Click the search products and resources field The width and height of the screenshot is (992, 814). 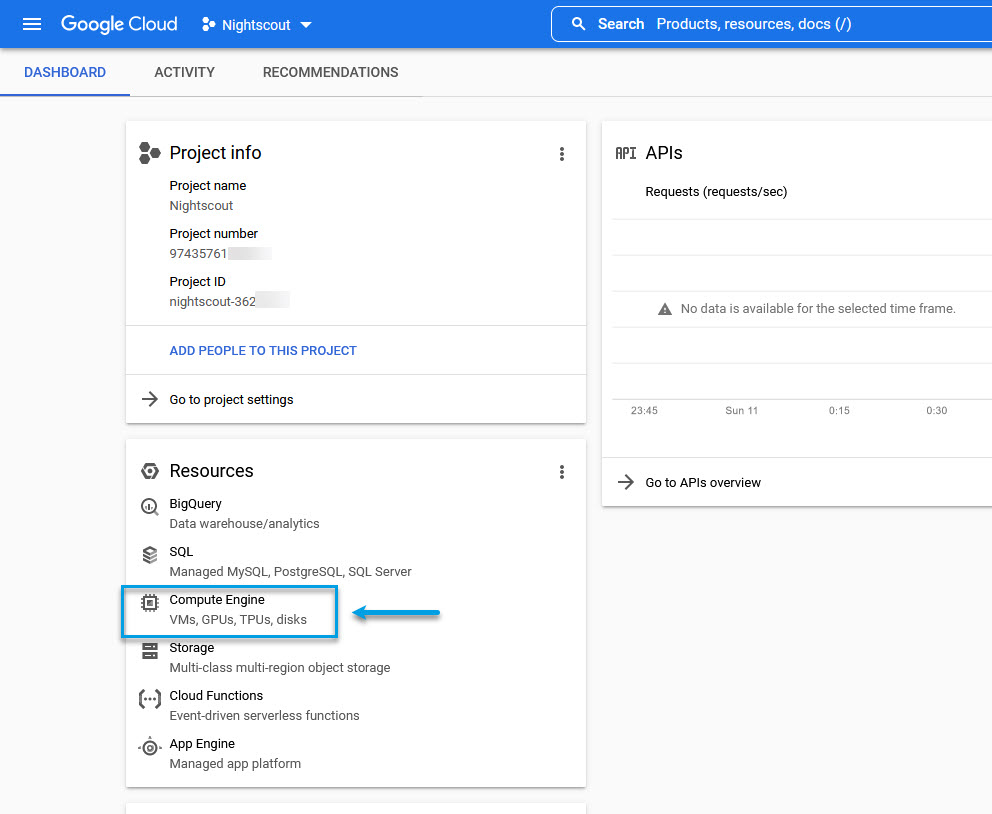pyautogui.click(x=800, y=24)
